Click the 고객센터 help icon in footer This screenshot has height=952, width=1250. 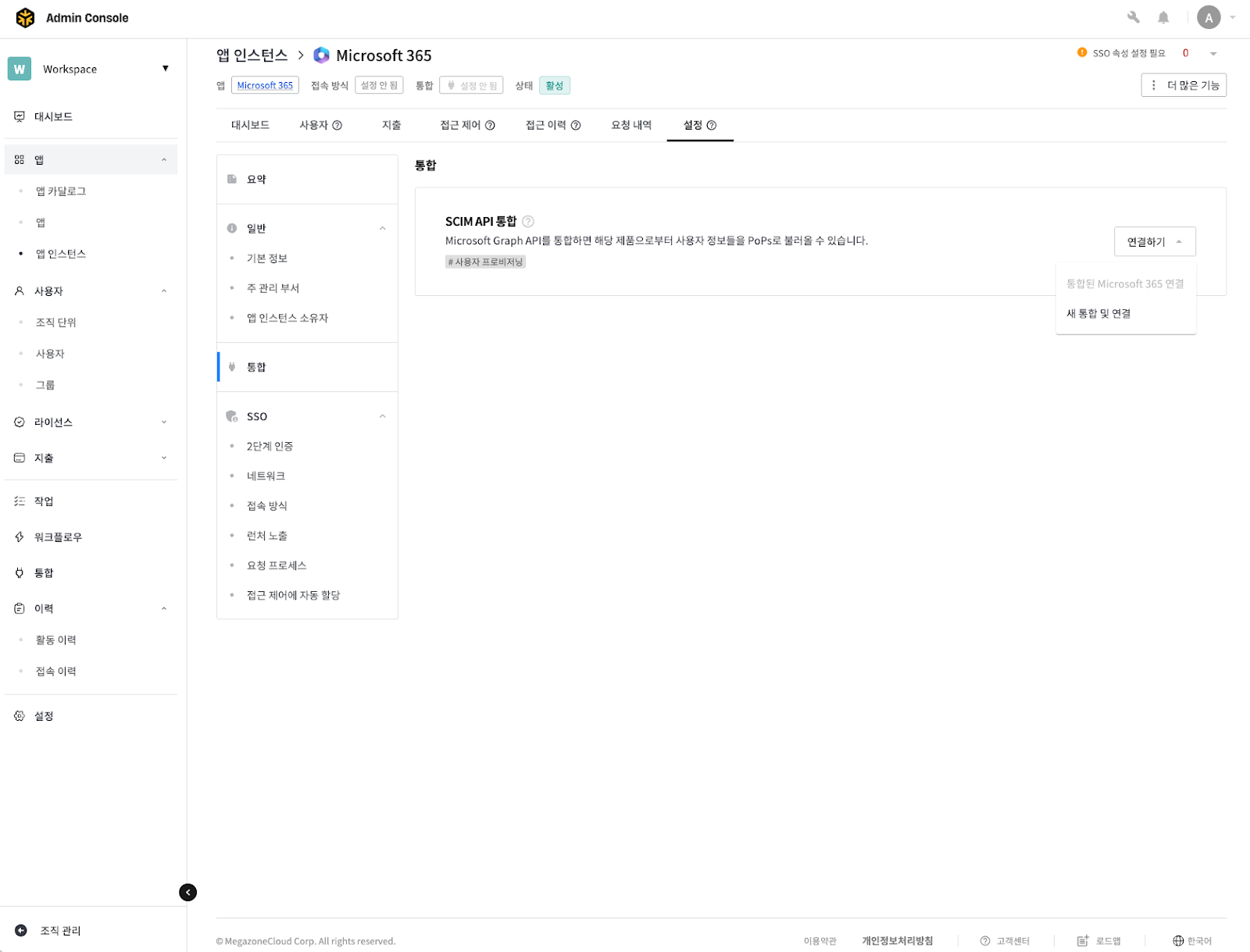[985, 941]
